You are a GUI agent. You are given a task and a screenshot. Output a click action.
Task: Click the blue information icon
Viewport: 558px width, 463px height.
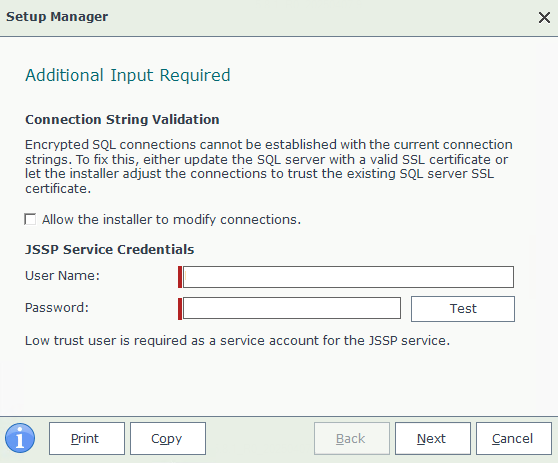tap(20, 438)
